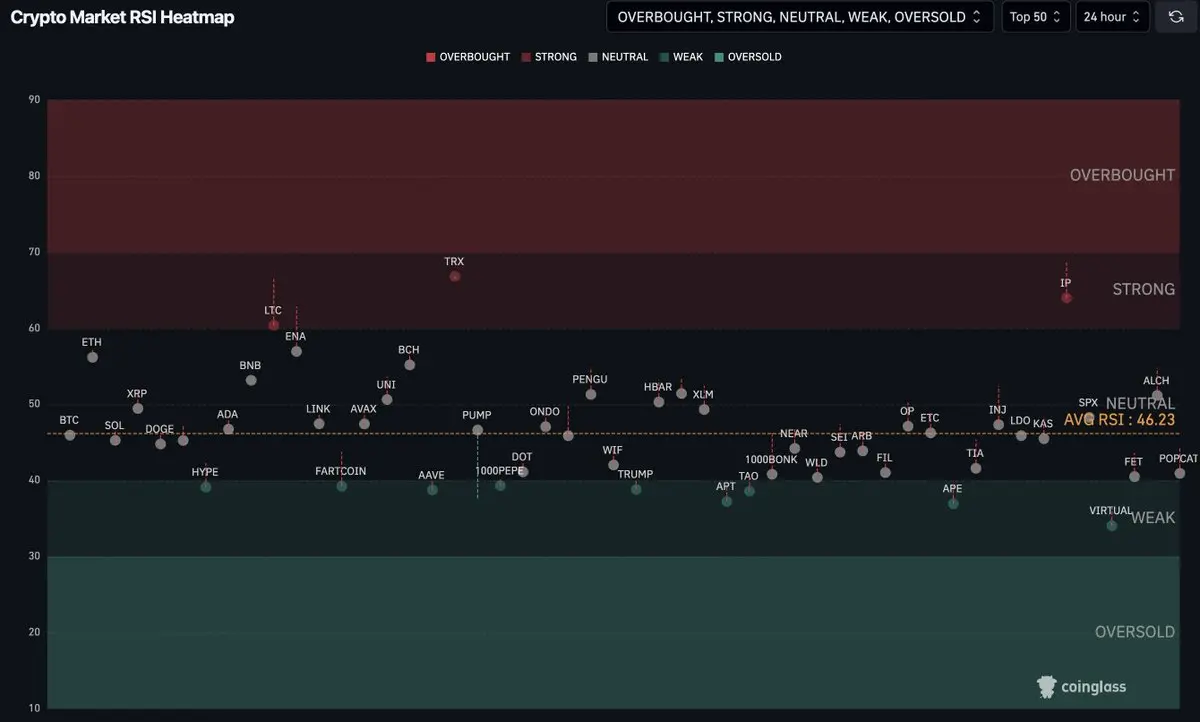Select the FET data point
1200x722 pixels.
1134,476
